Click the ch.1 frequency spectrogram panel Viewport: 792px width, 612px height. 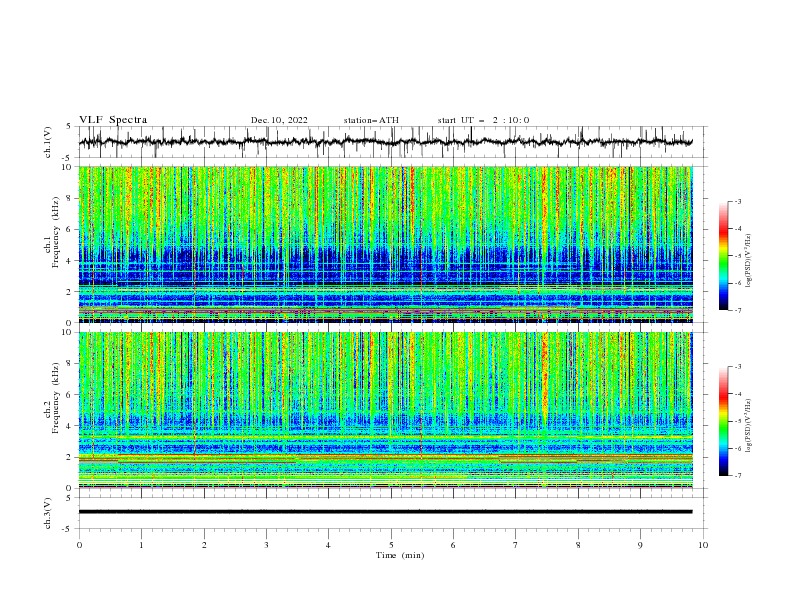click(386, 244)
